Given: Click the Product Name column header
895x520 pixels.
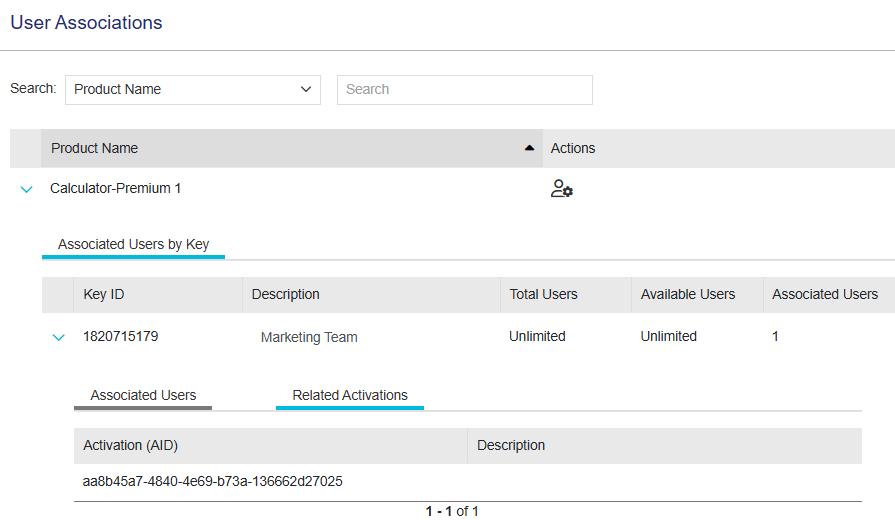Looking at the screenshot, I should click(95, 148).
